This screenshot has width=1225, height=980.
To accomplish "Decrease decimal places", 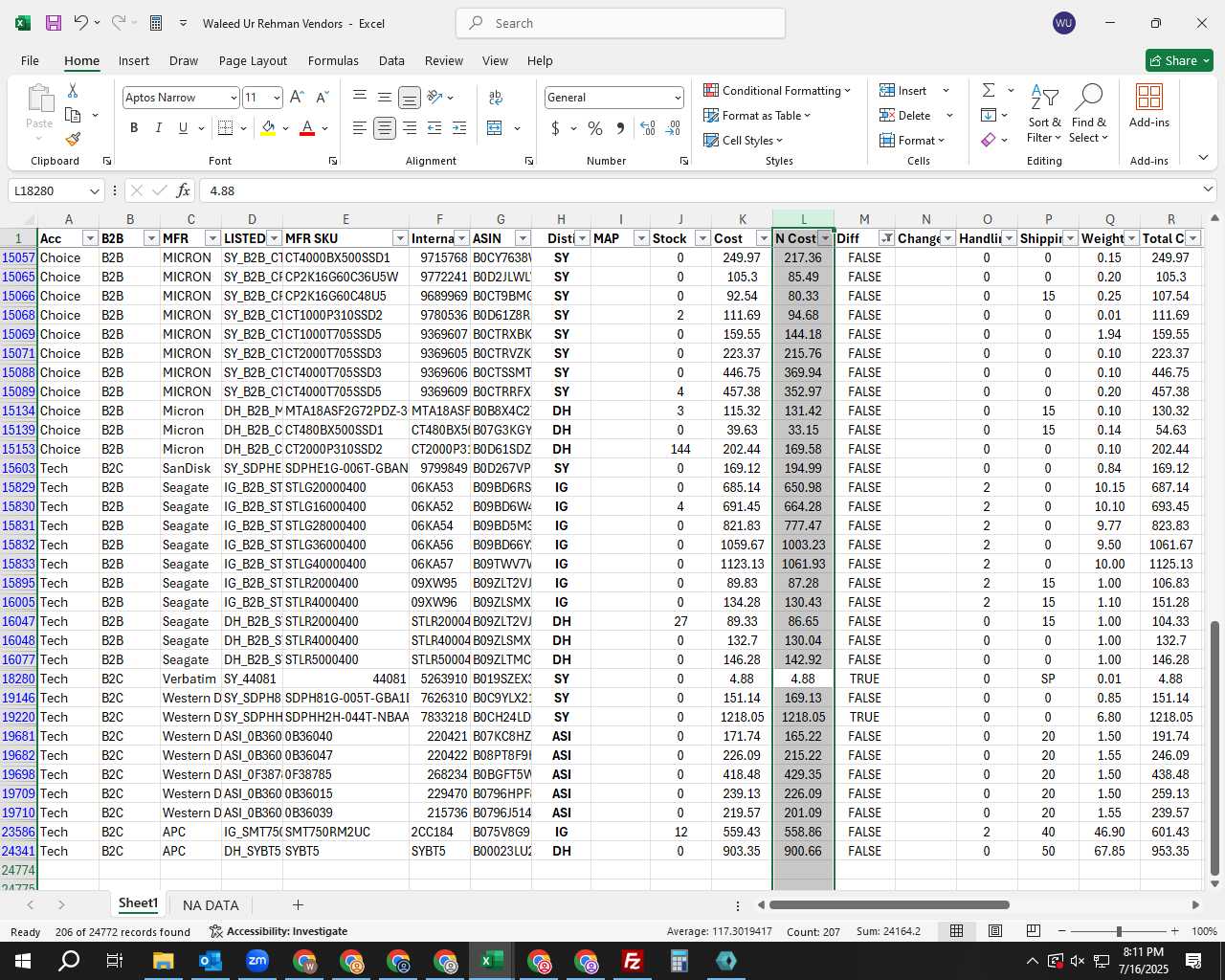I will point(673,128).
